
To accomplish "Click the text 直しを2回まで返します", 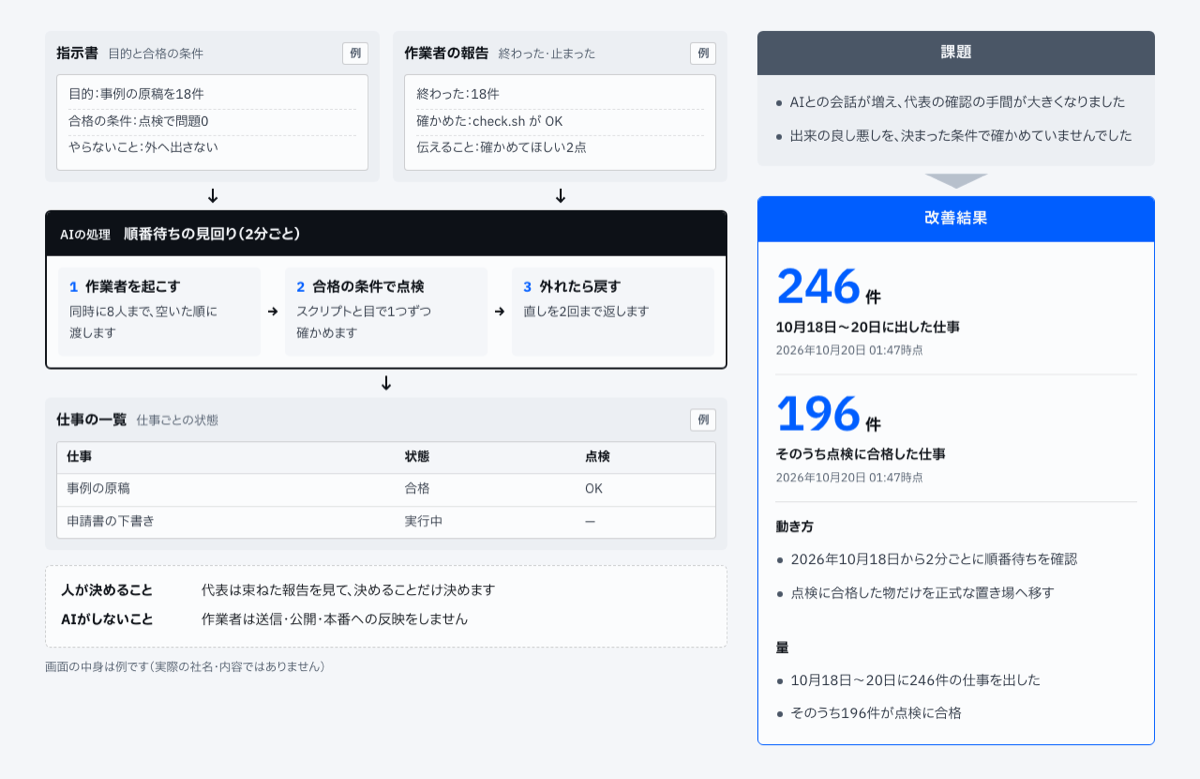I will (x=586, y=312).
